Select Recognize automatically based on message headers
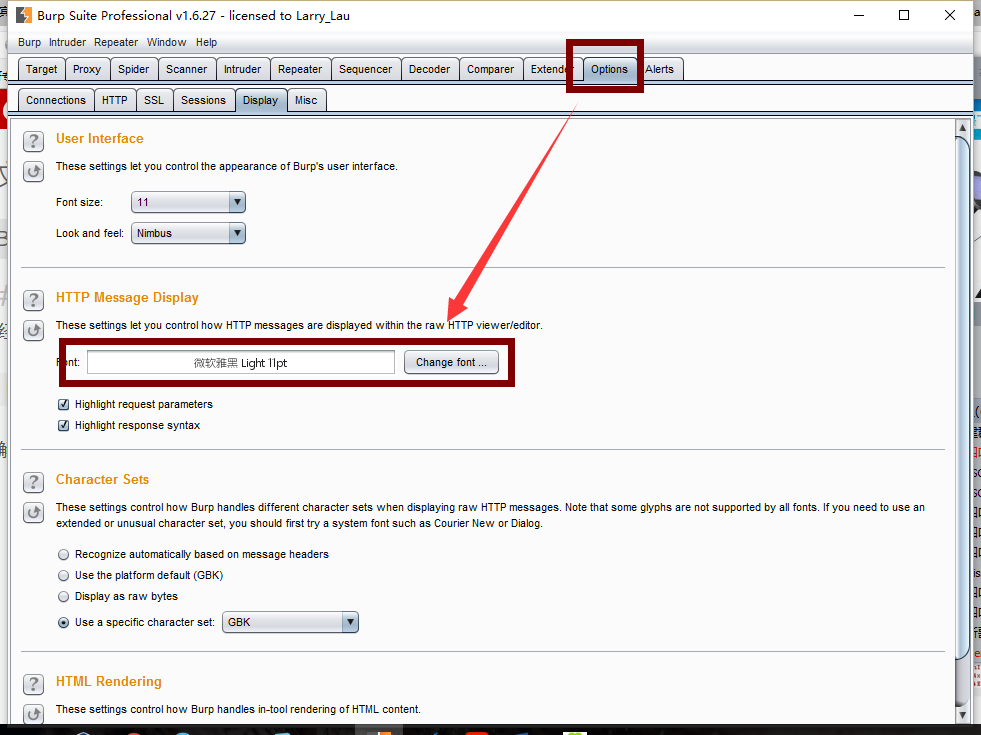This screenshot has width=981, height=735. (x=63, y=554)
